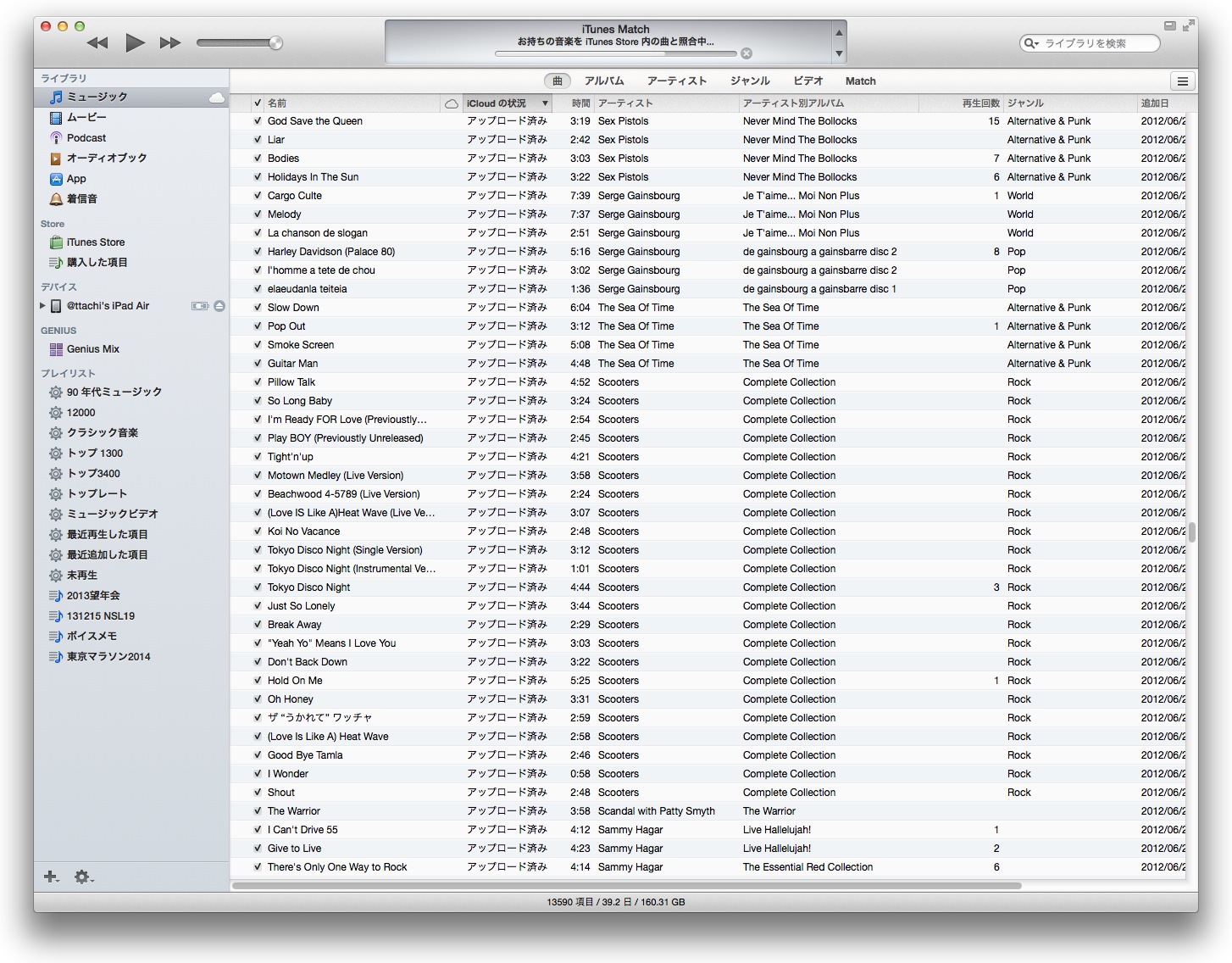Click iCloud status column sort arrow

tap(545, 103)
